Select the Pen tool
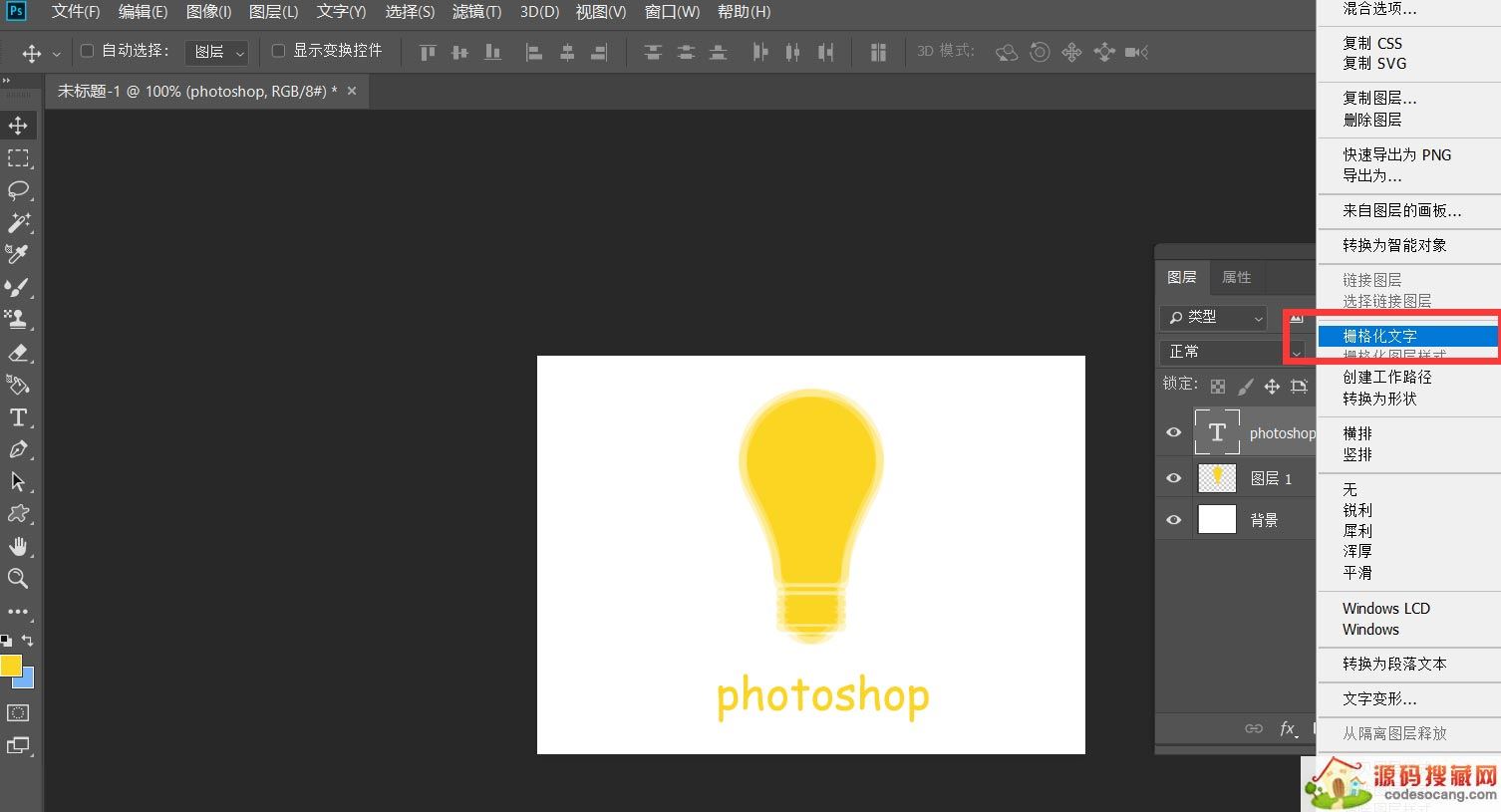Screen dimensions: 1501x812 [x=18, y=449]
